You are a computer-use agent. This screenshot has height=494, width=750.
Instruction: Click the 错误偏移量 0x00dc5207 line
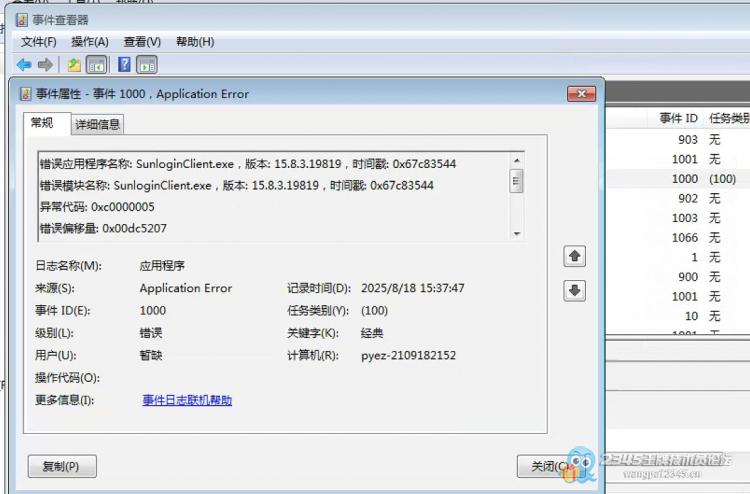(103, 228)
